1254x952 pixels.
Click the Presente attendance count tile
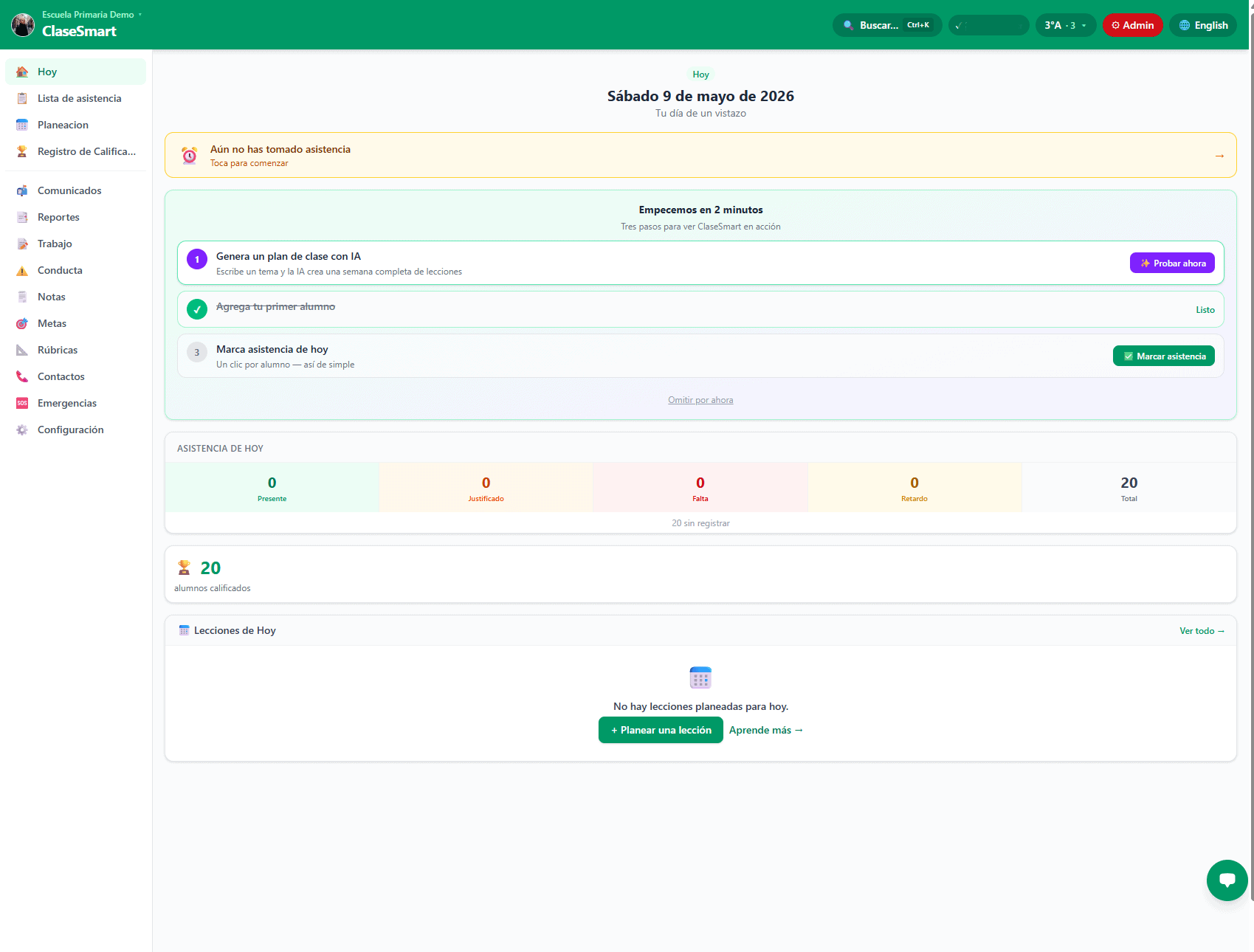(x=272, y=488)
